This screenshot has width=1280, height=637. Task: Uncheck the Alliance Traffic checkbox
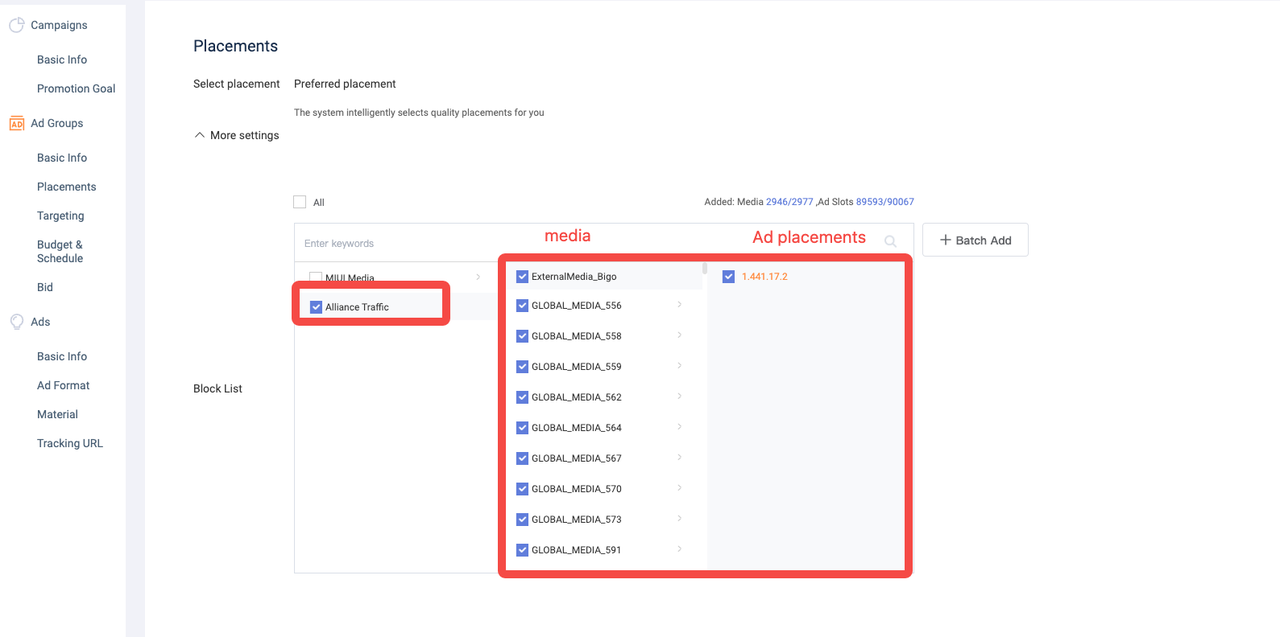(x=316, y=307)
